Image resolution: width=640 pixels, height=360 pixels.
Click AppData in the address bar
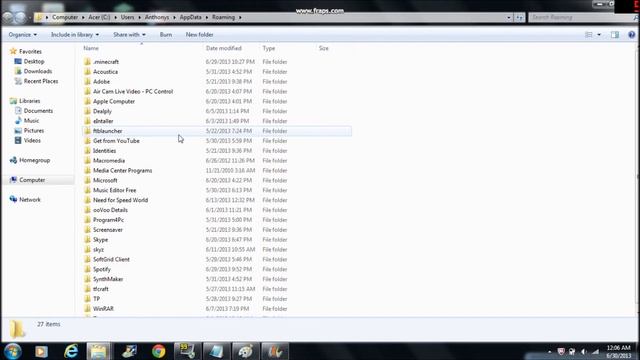click(x=191, y=17)
